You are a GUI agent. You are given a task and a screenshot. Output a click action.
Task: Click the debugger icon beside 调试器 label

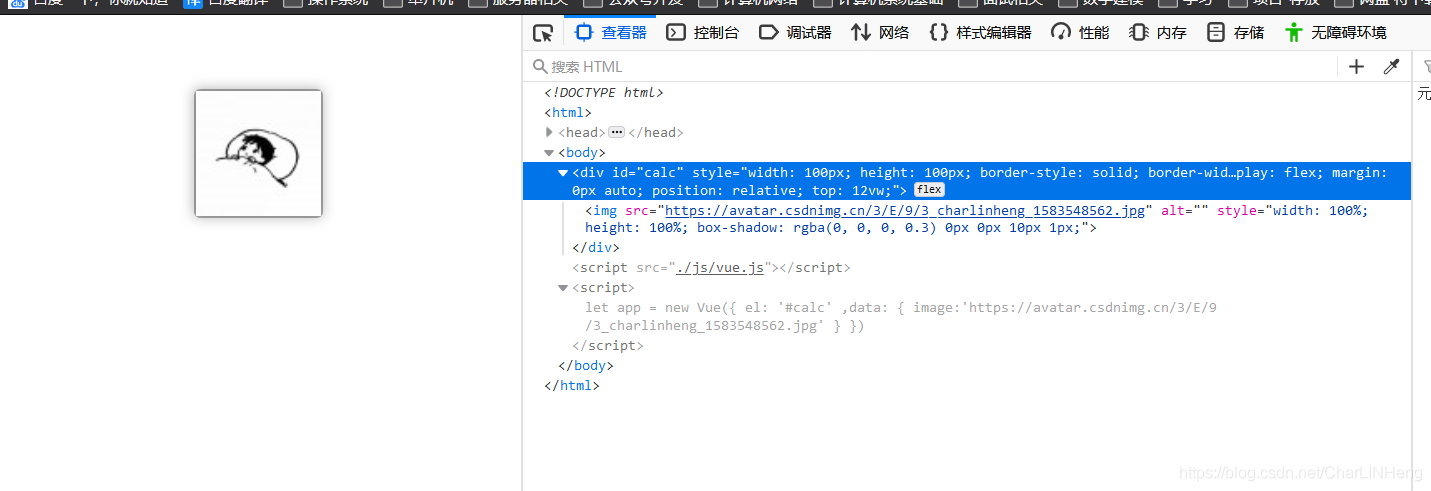[768, 33]
